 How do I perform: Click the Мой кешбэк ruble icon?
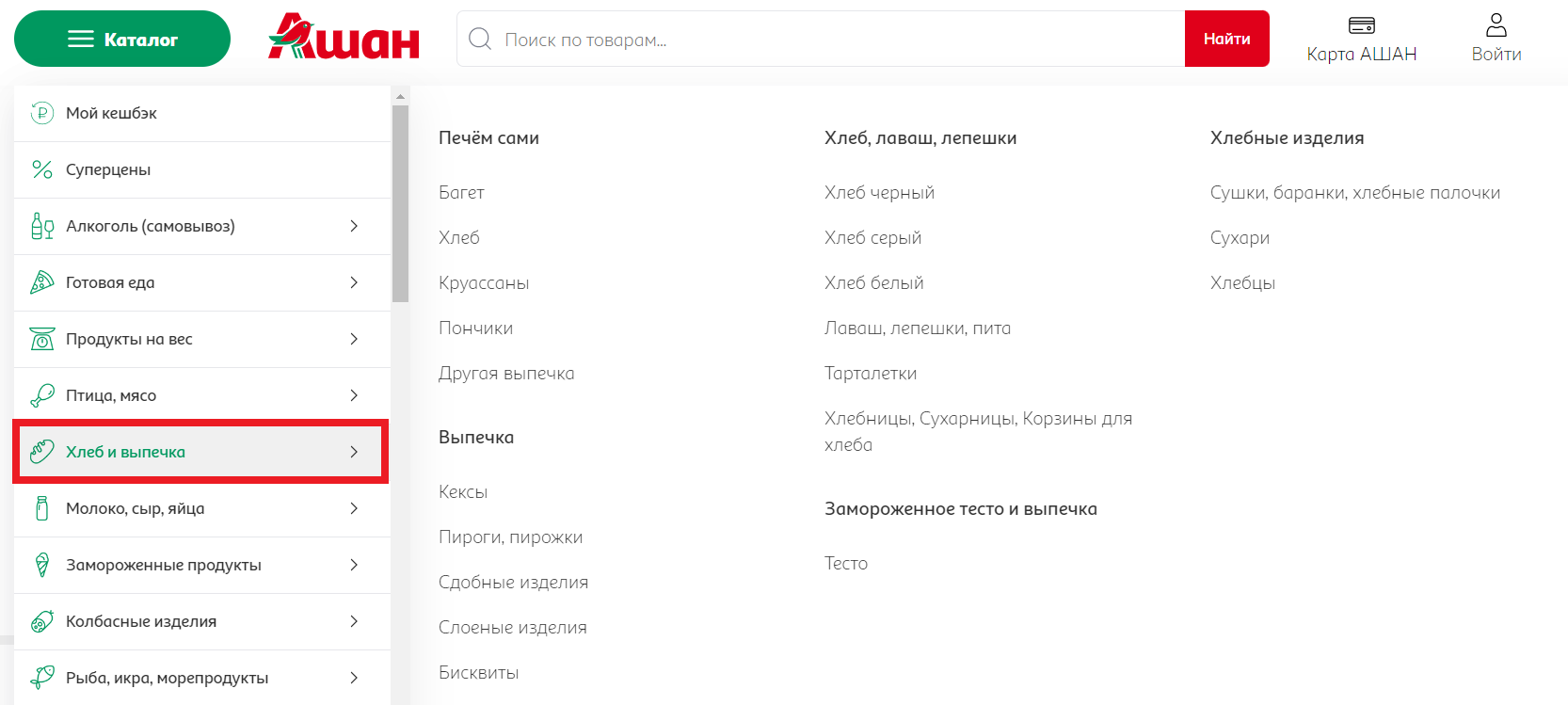click(42, 113)
